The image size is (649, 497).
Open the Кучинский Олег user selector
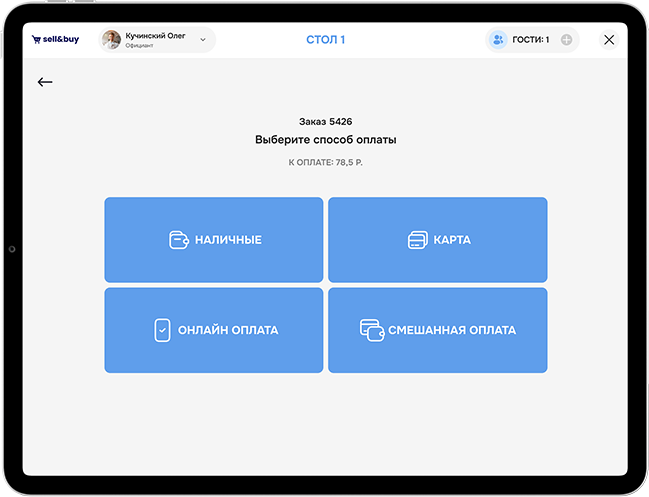(x=157, y=40)
